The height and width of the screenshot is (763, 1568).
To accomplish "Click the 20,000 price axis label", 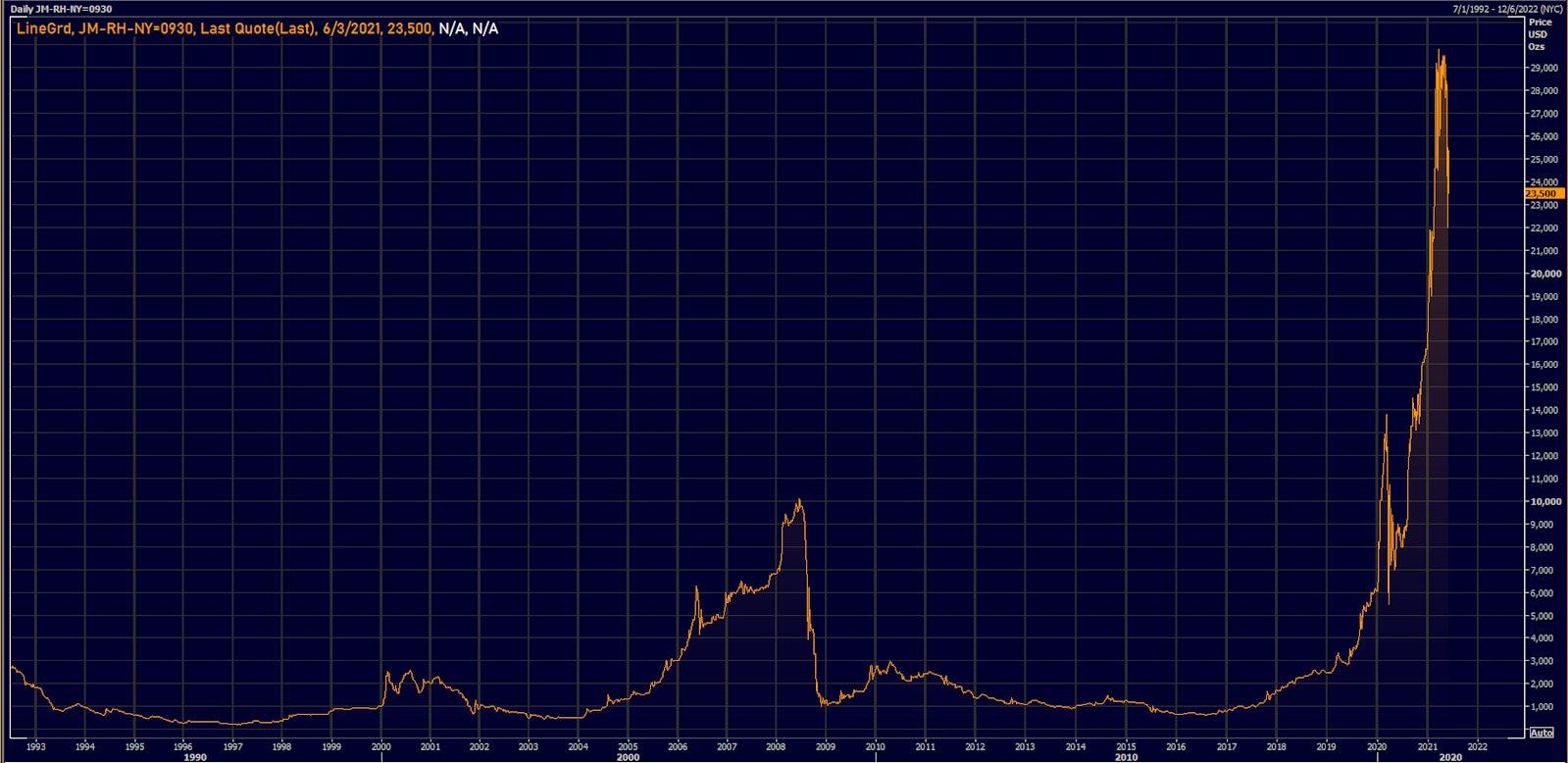I will tap(1545, 274).
